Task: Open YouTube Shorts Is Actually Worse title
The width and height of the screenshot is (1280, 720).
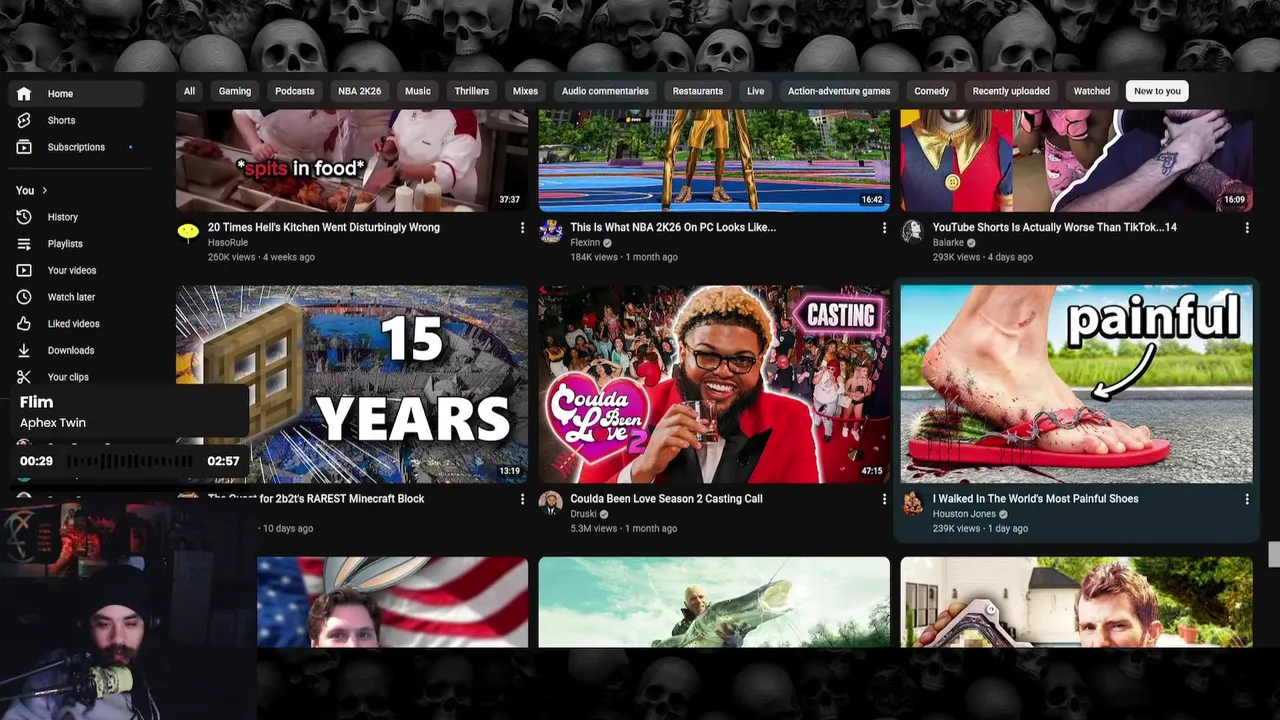Action: pyautogui.click(x=1055, y=227)
